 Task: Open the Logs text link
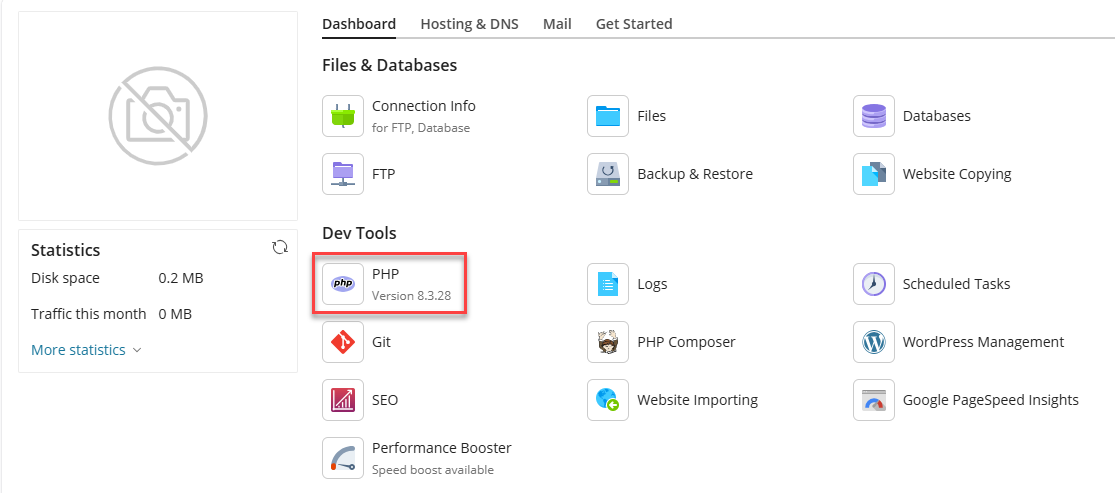[x=653, y=284]
